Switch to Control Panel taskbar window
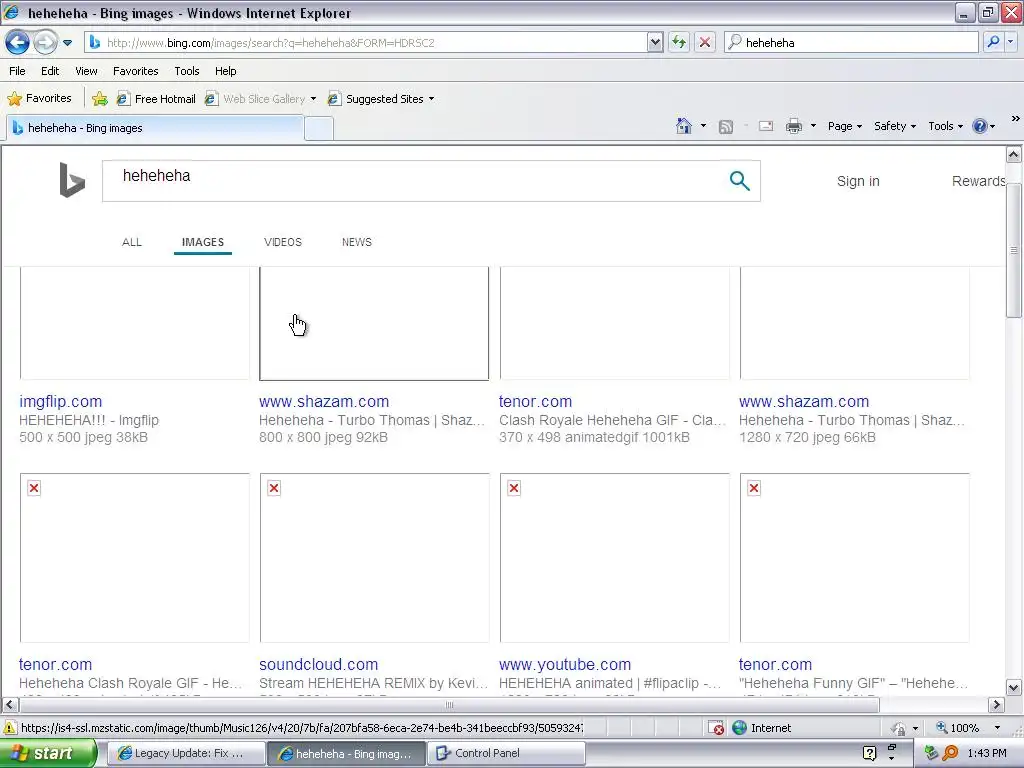 tap(505, 753)
